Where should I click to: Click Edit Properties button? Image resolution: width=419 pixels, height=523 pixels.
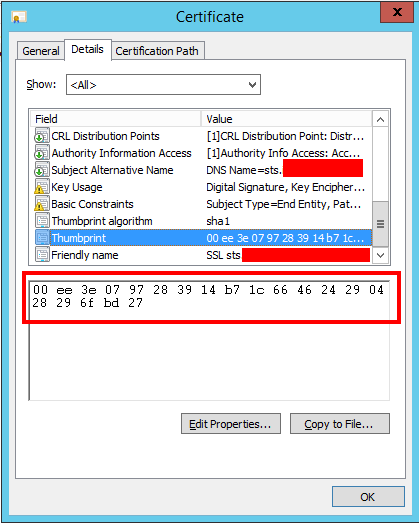[x=231, y=424]
